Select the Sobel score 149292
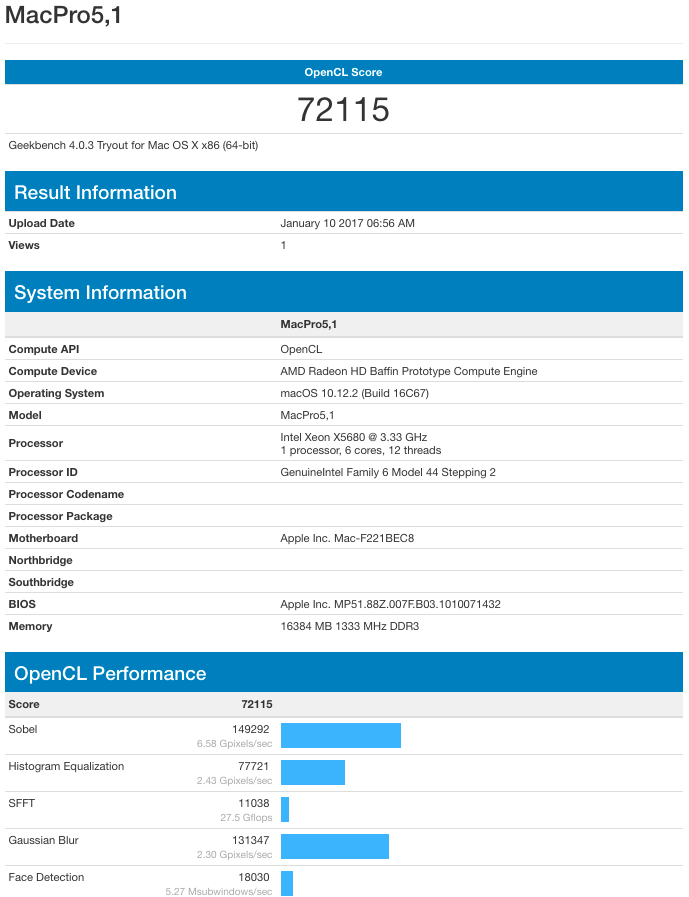 (251, 729)
